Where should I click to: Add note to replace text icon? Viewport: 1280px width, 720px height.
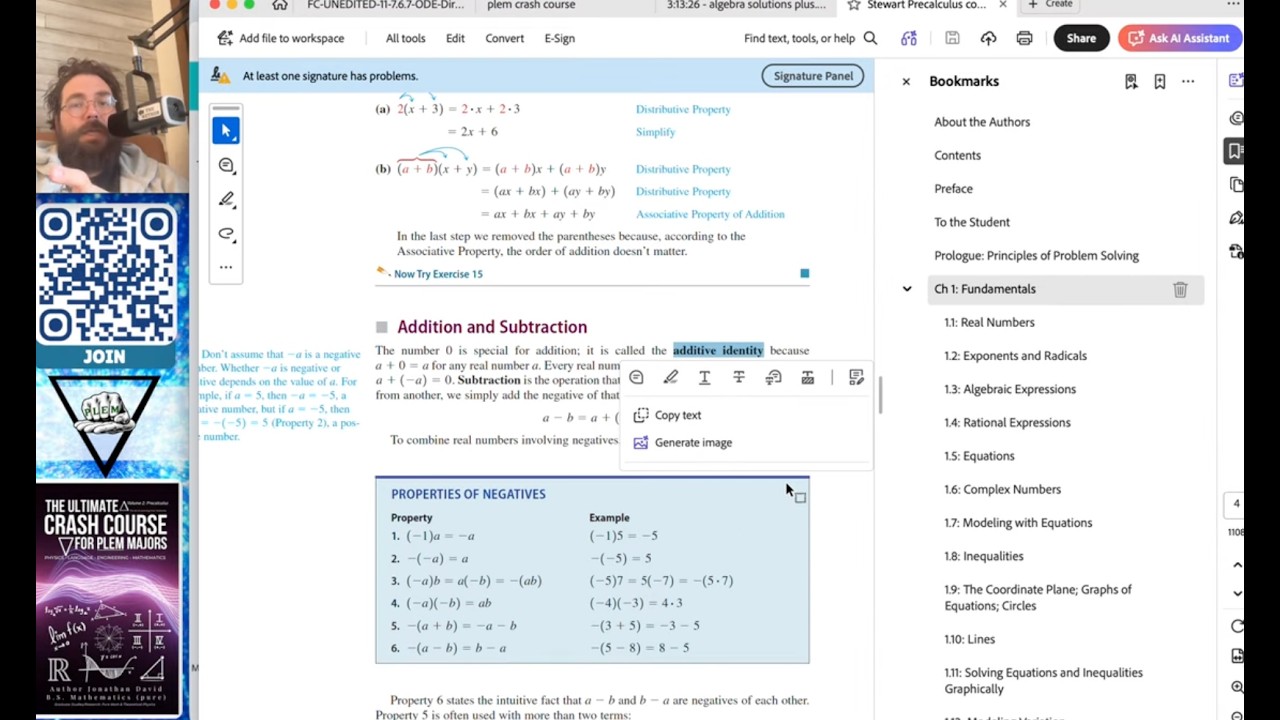point(773,377)
